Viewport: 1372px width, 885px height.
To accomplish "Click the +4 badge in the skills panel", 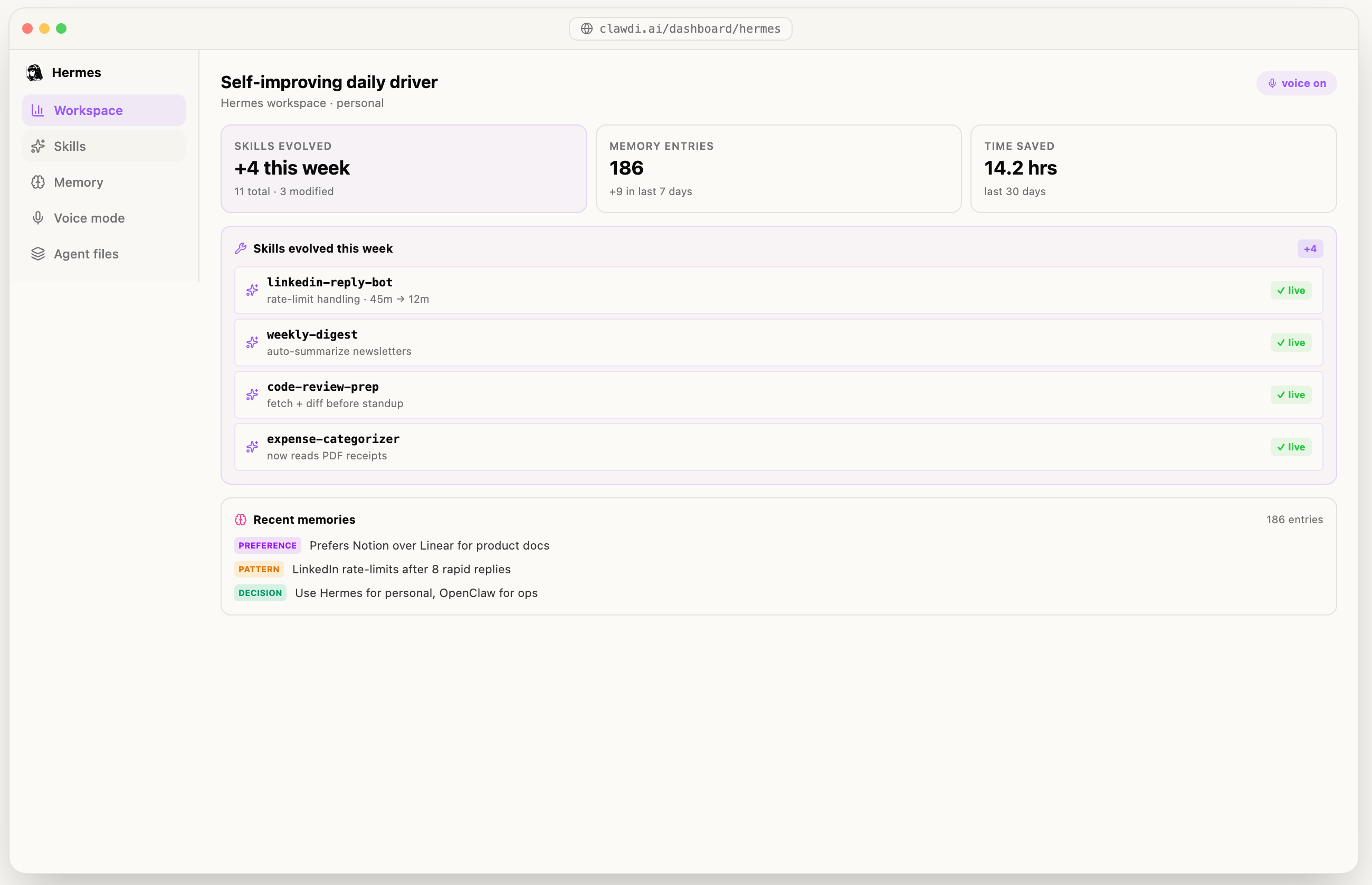I will coord(1309,249).
